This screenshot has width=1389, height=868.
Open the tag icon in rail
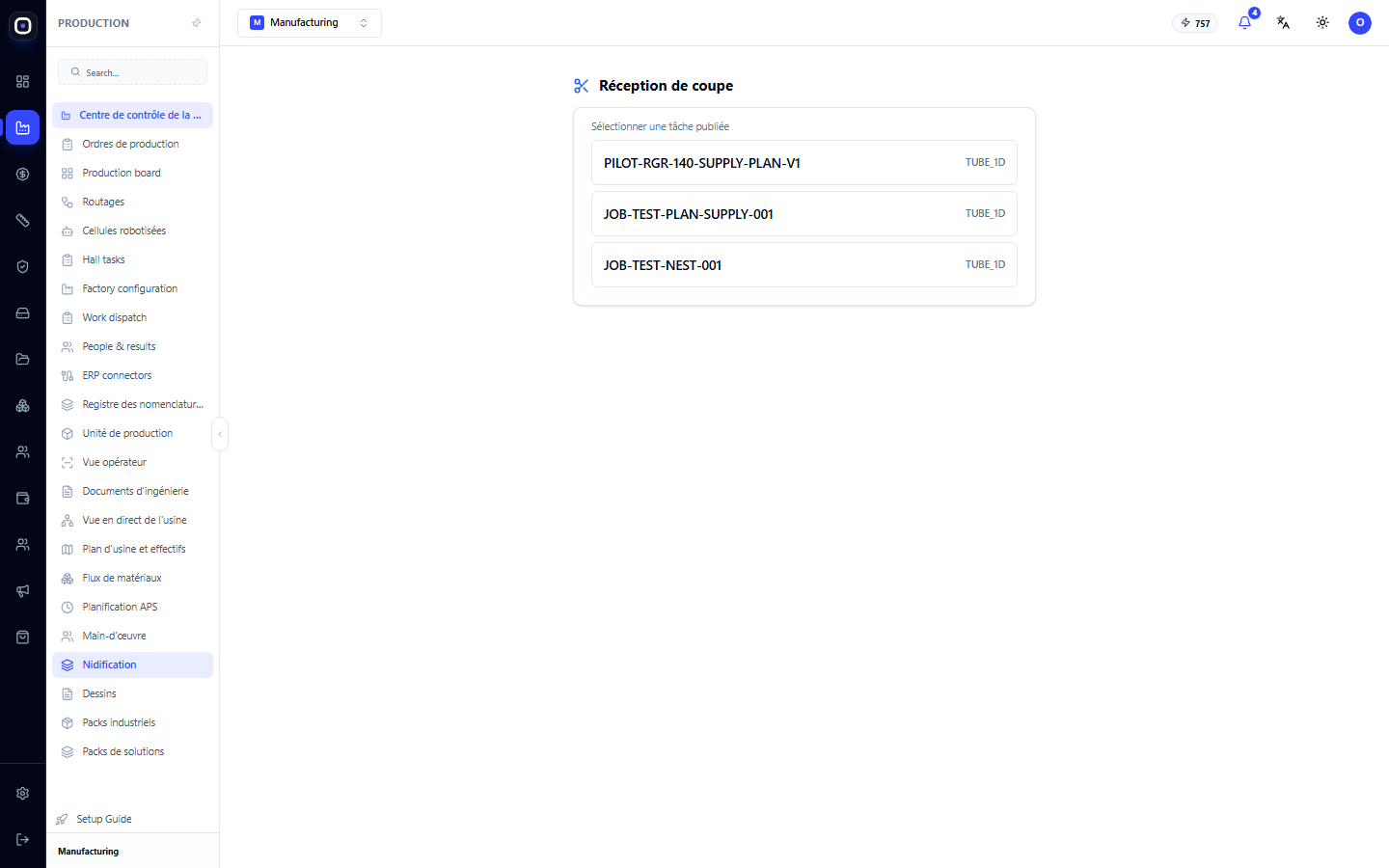click(x=23, y=220)
